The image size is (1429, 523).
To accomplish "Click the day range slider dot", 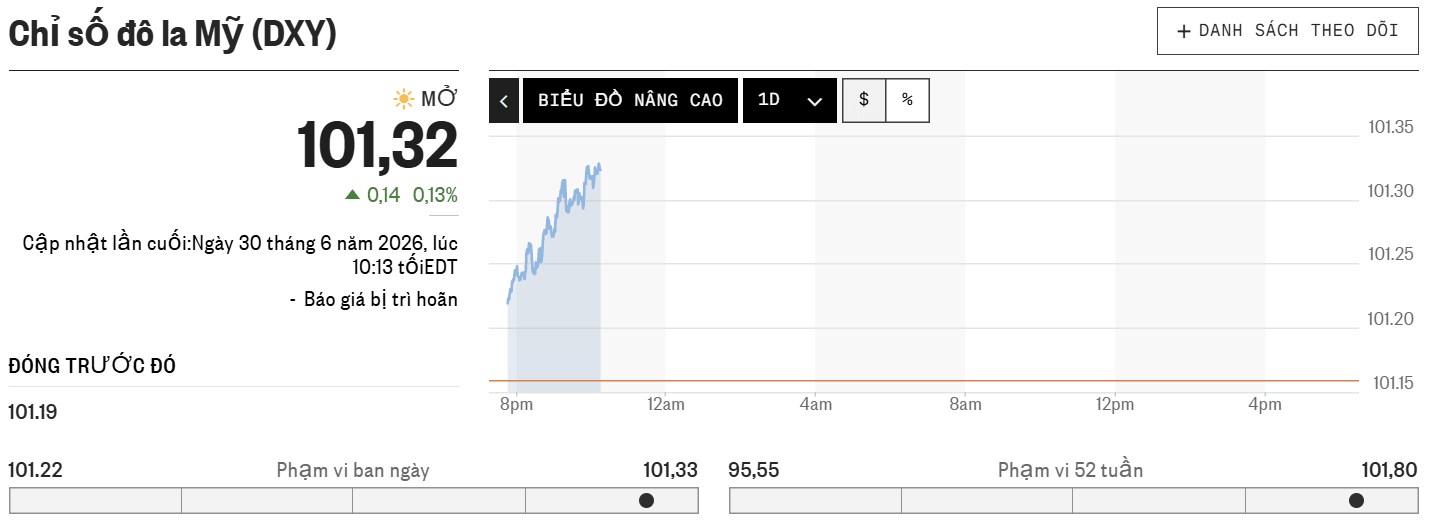I will 646,500.
